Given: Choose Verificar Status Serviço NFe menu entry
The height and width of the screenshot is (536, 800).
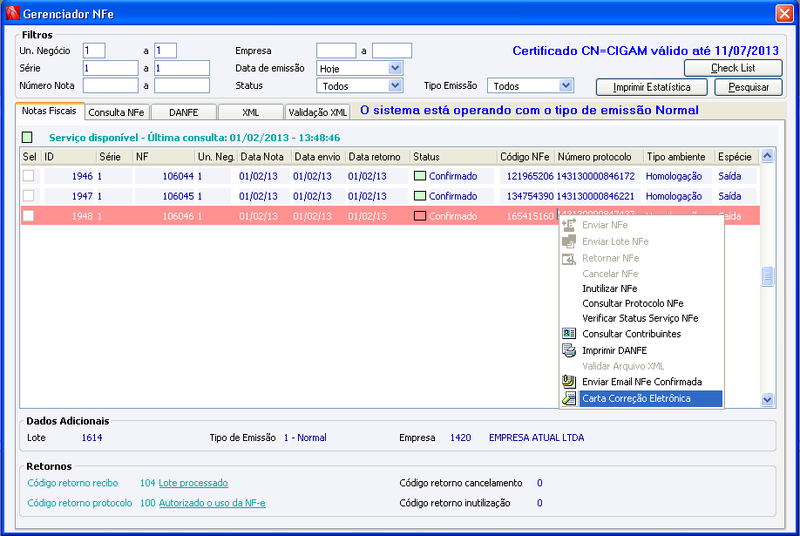Looking at the screenshot, I should tap(640, 318).
